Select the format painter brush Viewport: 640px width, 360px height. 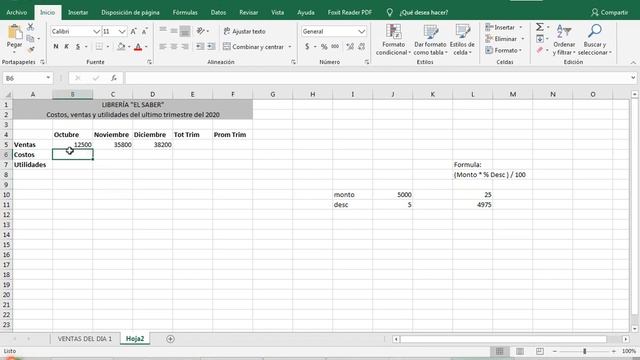[31, 50]
